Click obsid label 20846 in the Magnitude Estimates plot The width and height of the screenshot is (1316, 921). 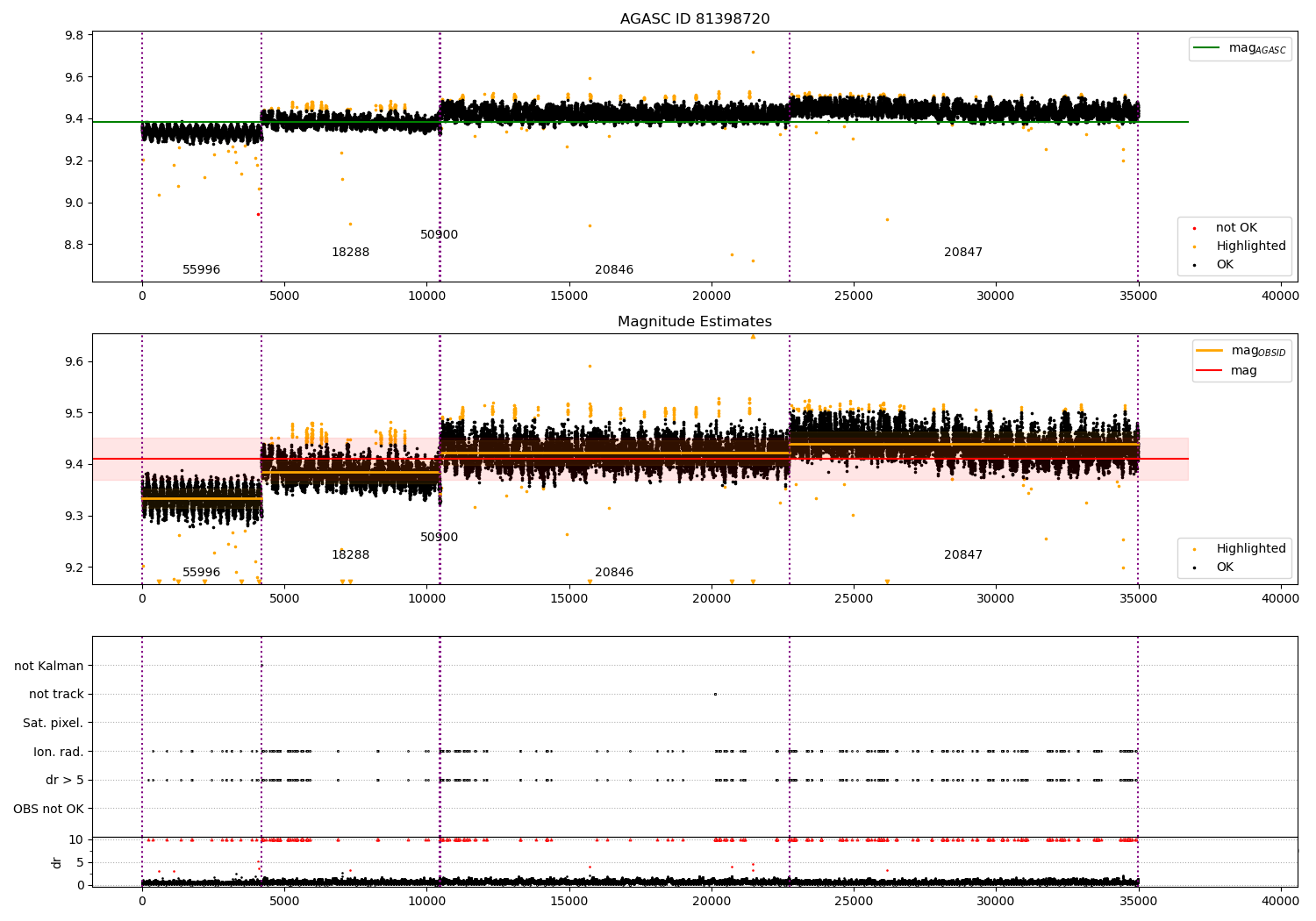click(614, 573)
